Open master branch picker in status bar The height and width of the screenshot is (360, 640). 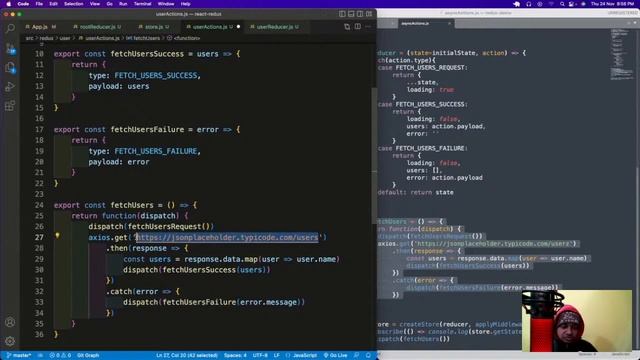coord(19,355)
